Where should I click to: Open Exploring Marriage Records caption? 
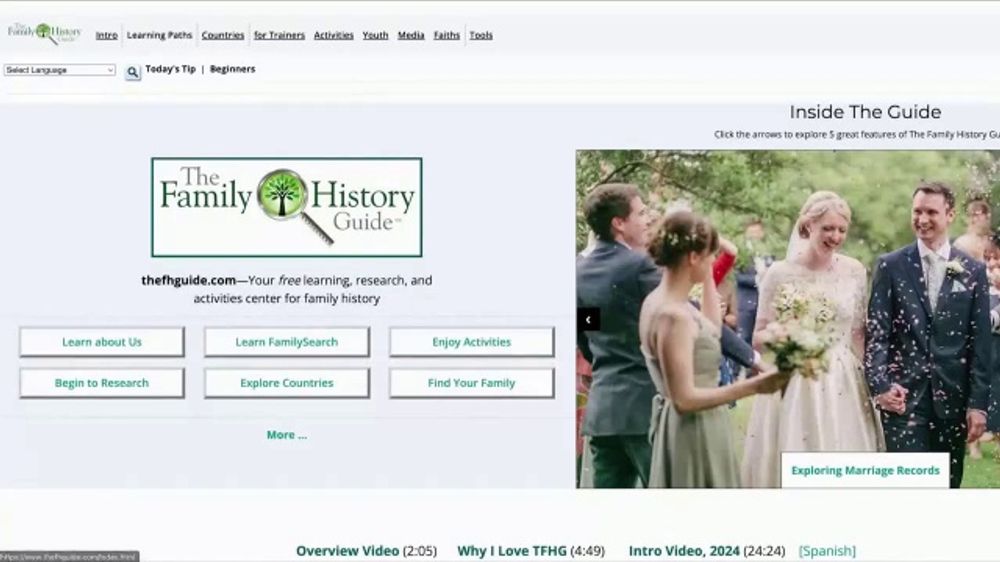(x=865, y=470)
